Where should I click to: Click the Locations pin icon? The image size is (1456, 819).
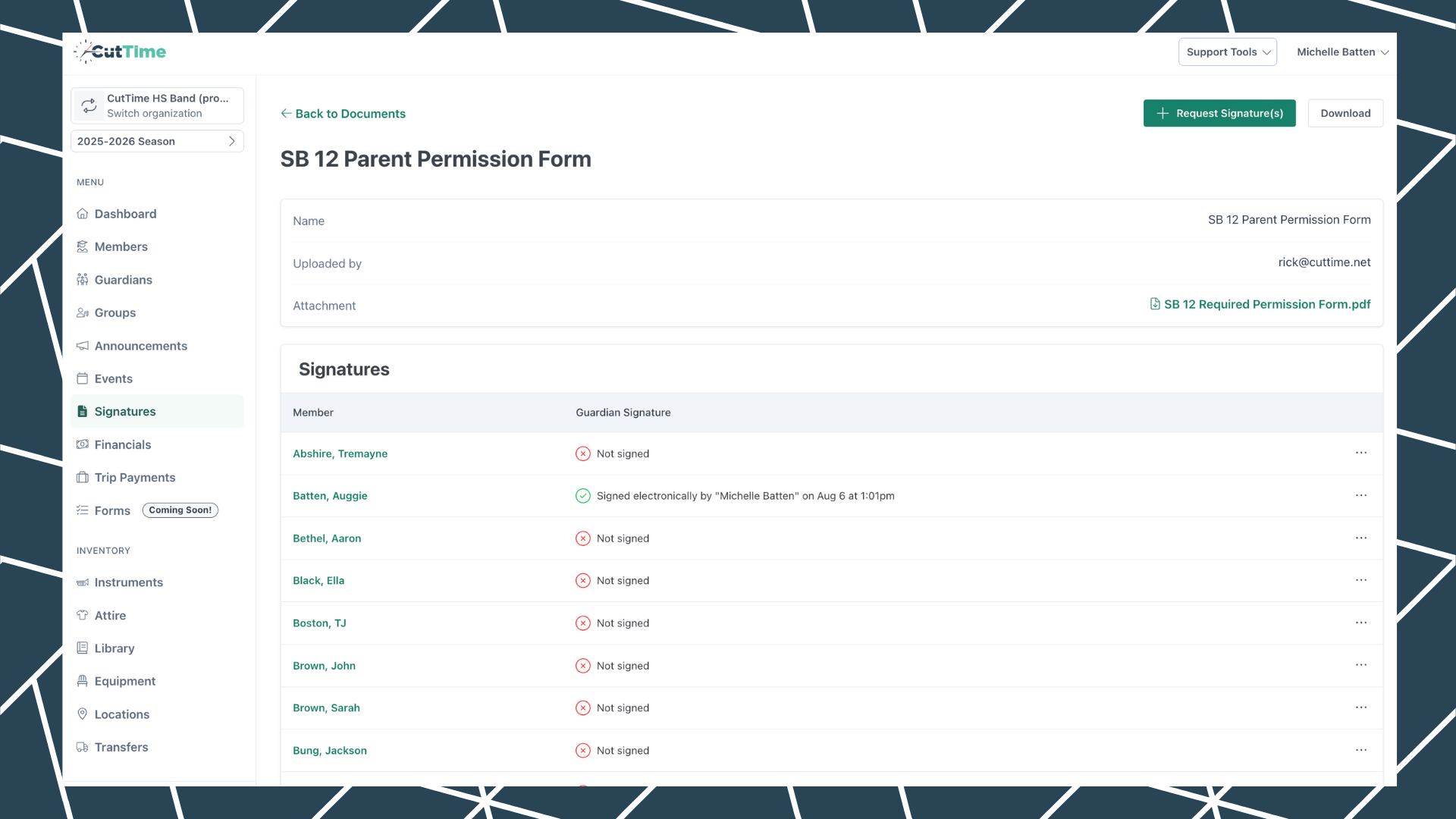coord(83,714)
